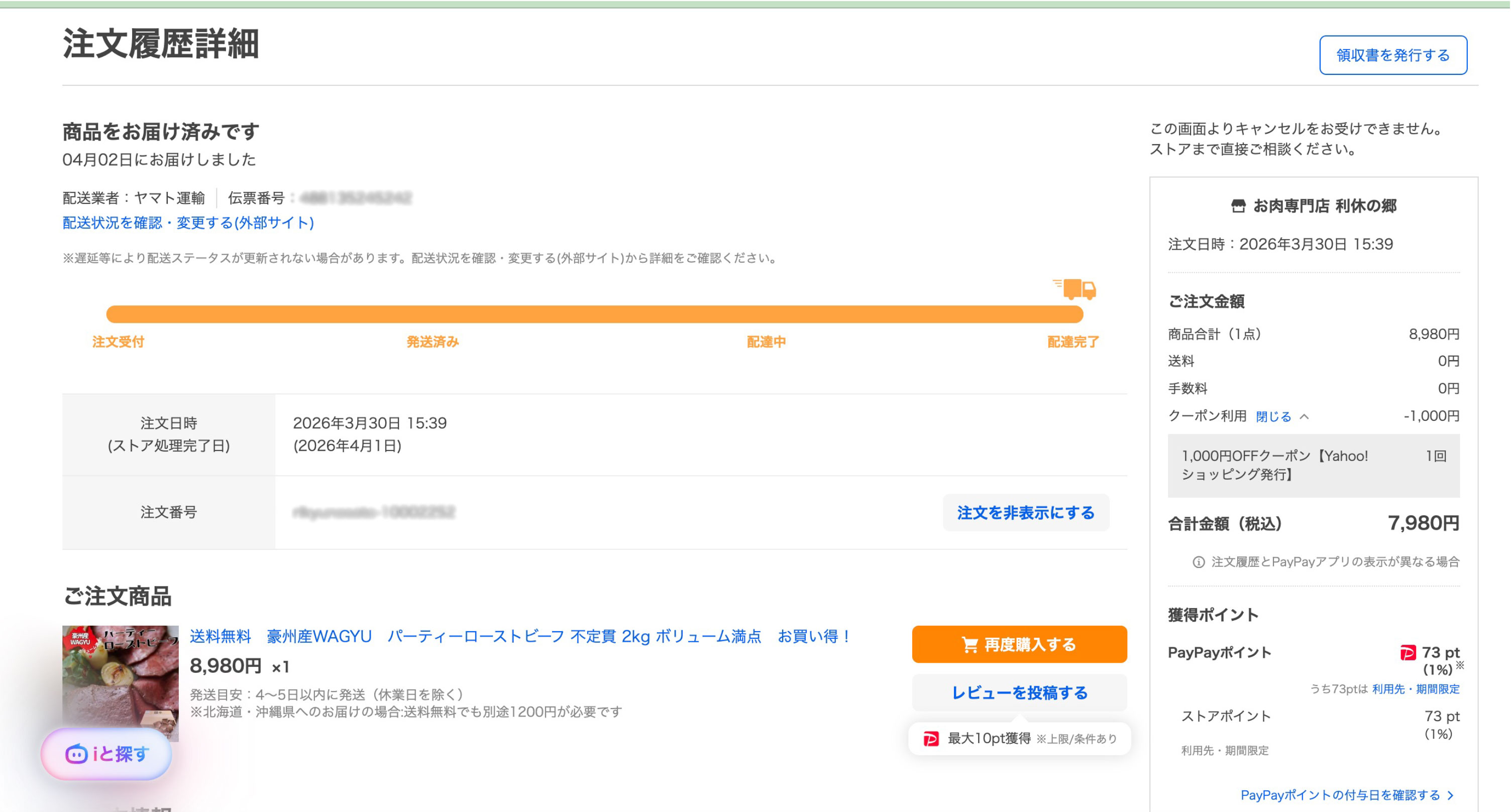Image resolution: width=1511 pixels, height=812 pixels.
Task: Post a review with レビューを投稿する
Action: [1019, 693]
